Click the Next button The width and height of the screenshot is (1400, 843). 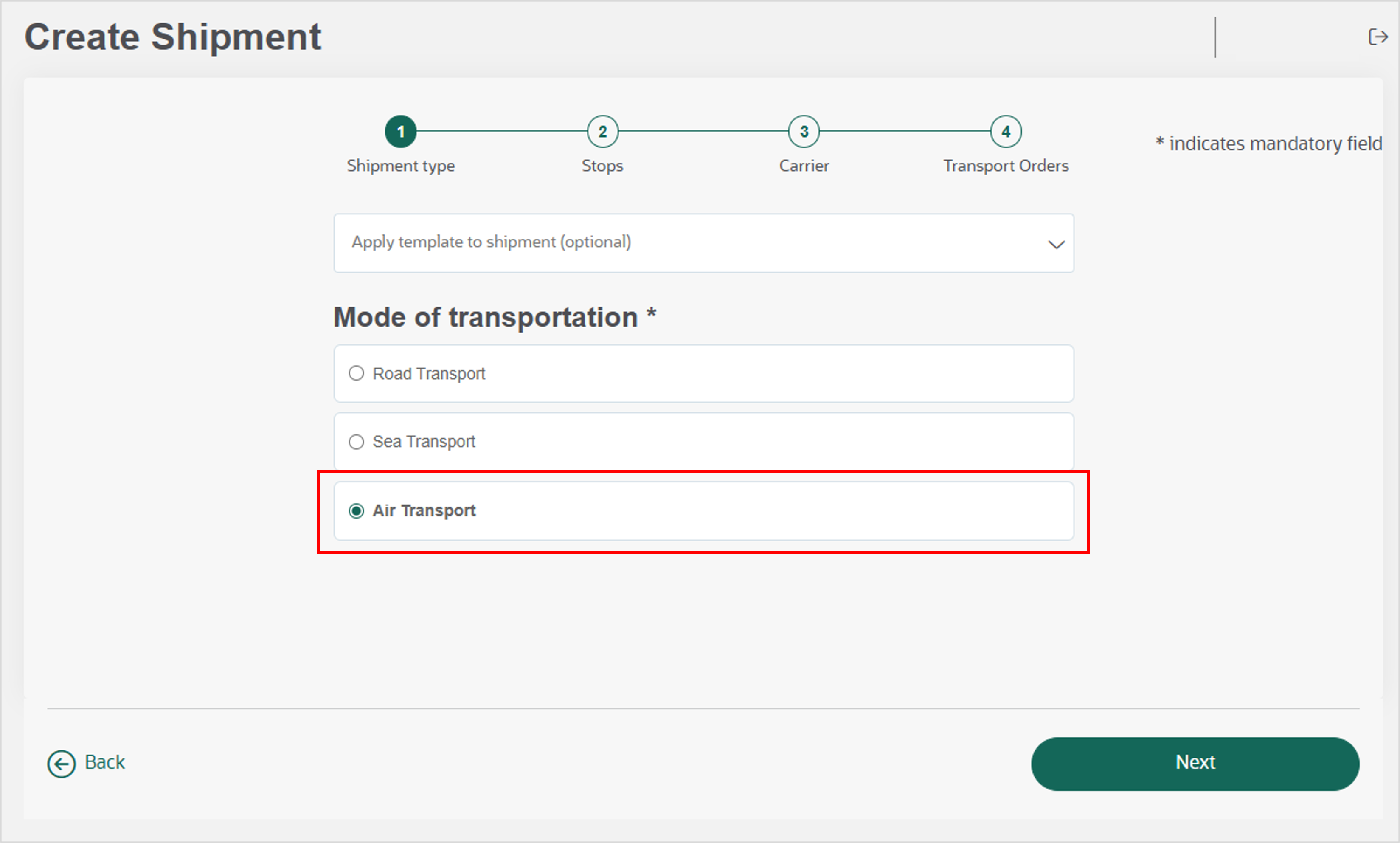pyautogui.click(x=1195, y=764)
